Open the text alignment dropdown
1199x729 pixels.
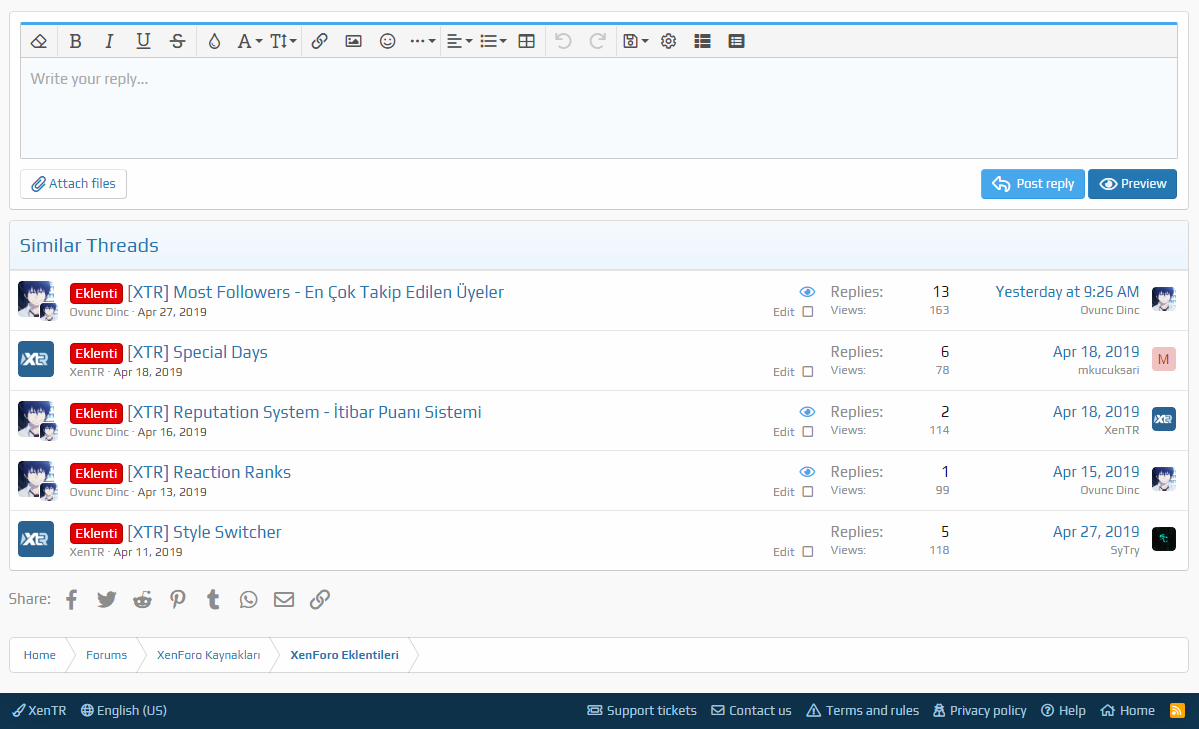click(x=459, y=41)
